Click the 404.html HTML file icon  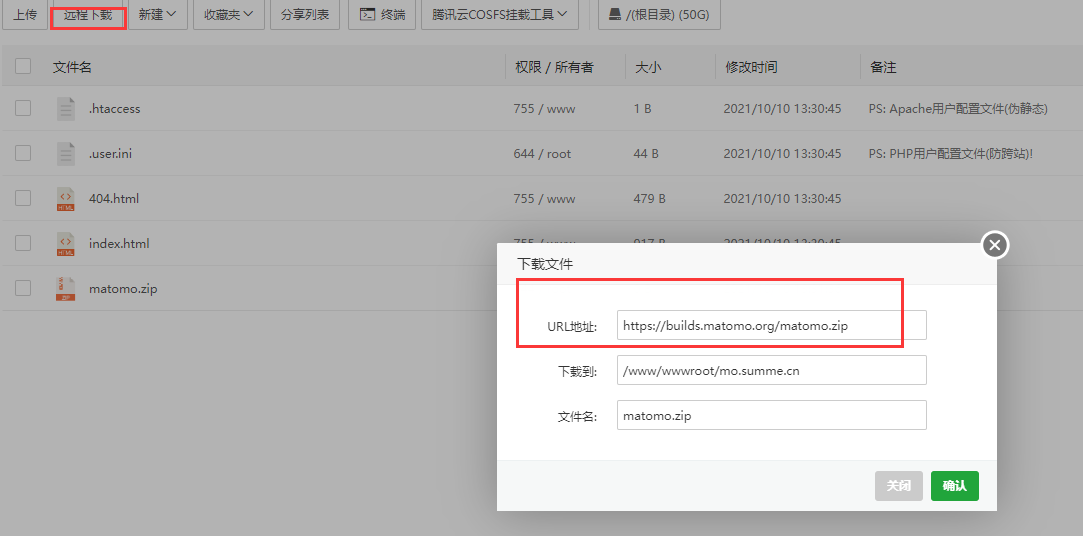[66, 199]
